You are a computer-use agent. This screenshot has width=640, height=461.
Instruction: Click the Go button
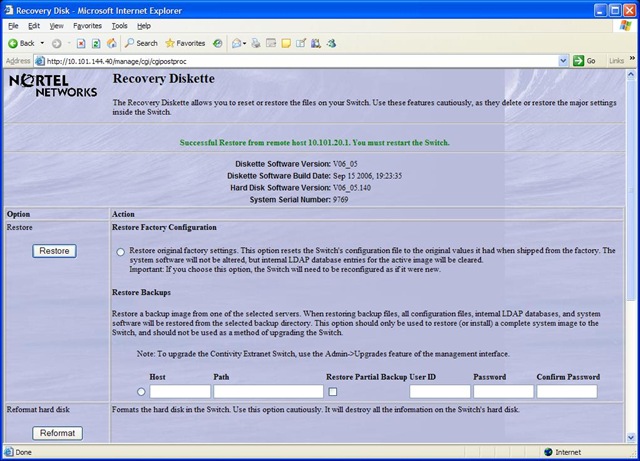point(584,61)
